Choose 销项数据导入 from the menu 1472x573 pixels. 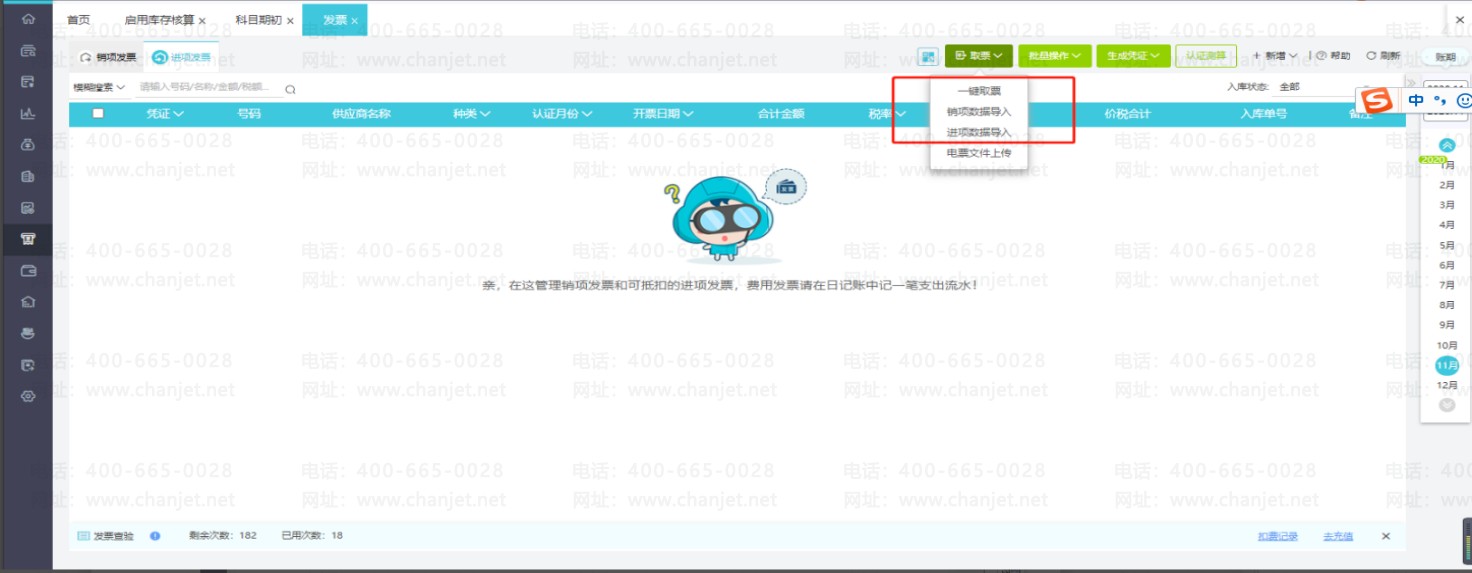[x=979, y=112]
